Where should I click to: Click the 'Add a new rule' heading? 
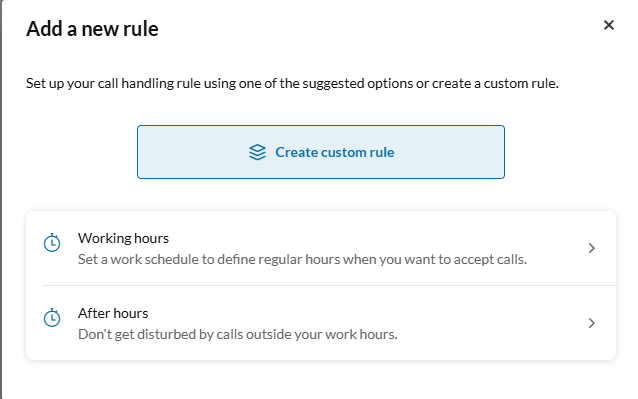coord(92,29)
